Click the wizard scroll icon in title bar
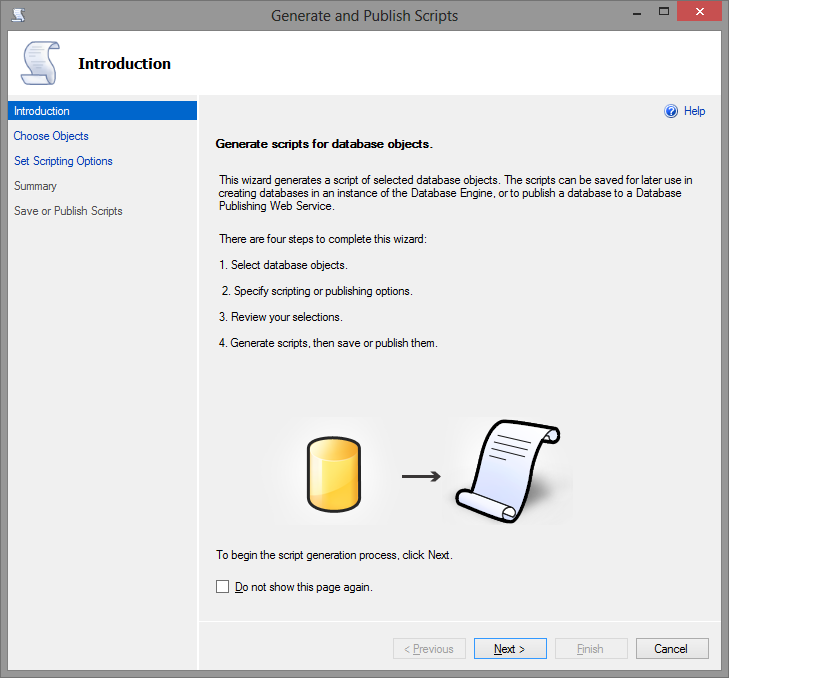Viewport: 819px width, 678px height. [18, 15]
